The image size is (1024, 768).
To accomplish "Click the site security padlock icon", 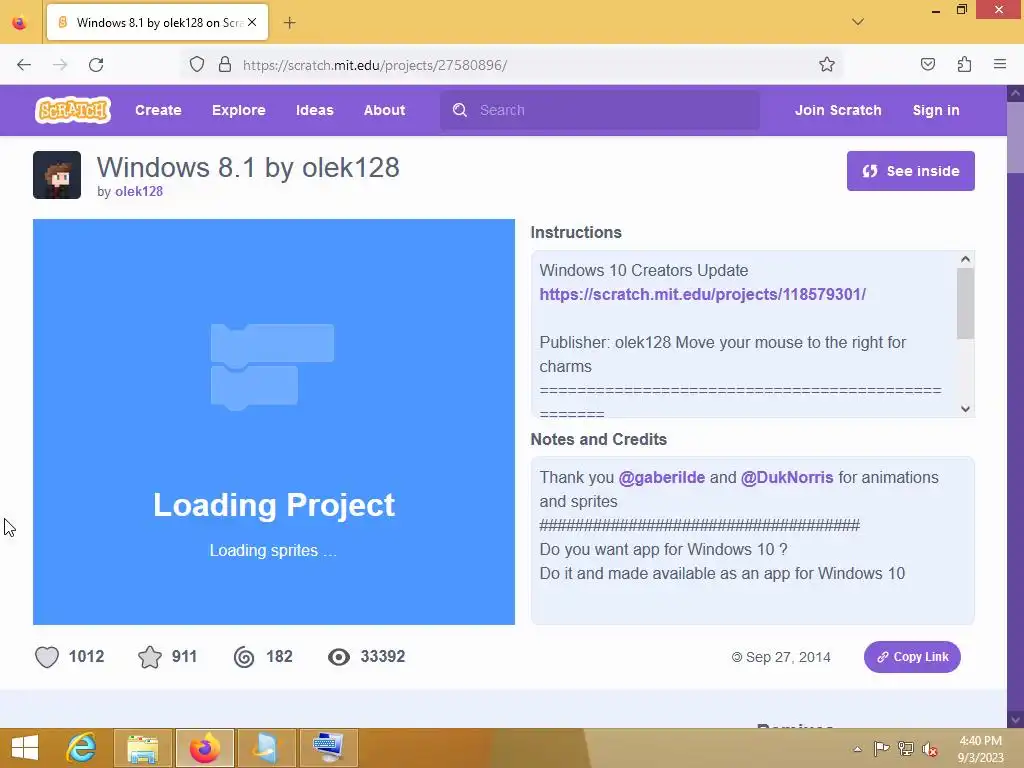I will tap(225, 65).
